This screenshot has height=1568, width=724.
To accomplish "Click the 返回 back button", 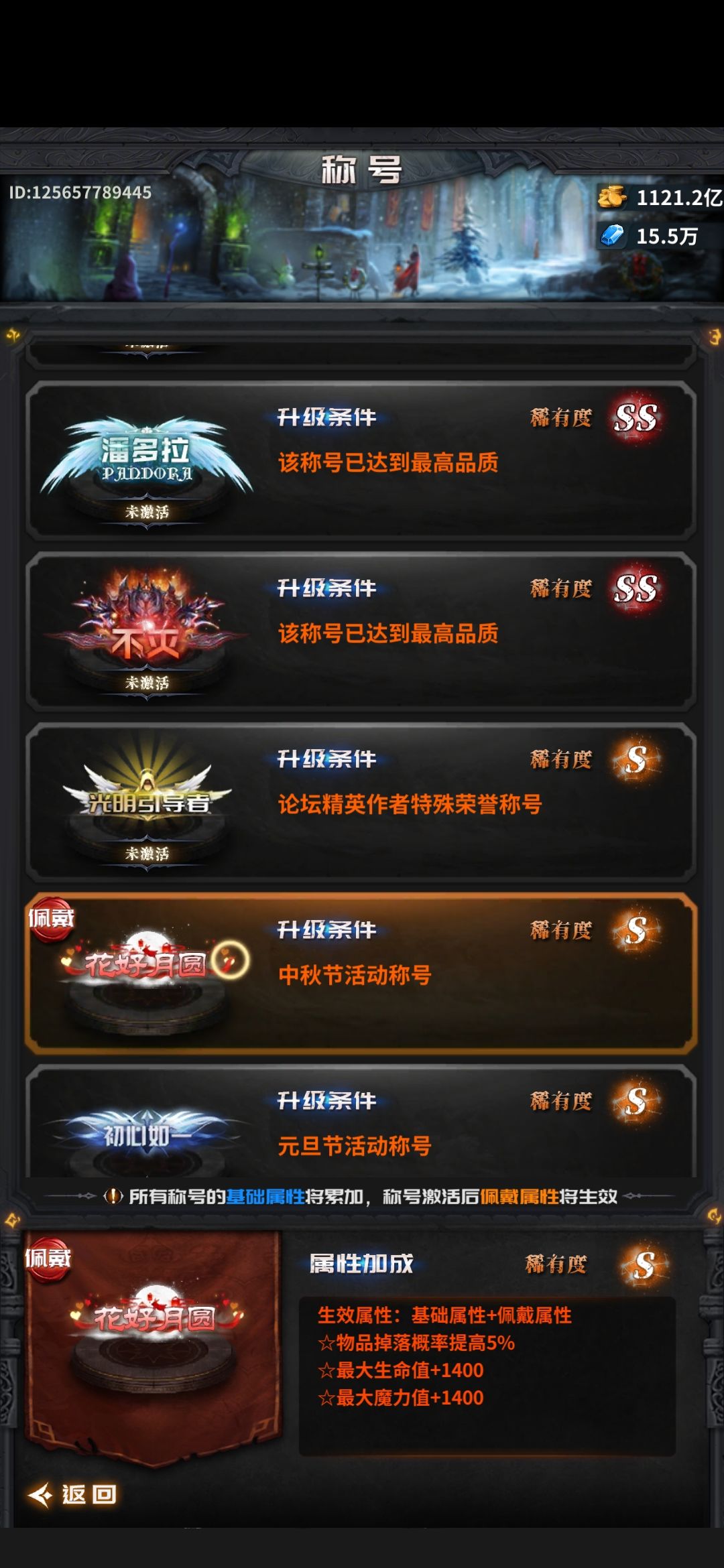I will pos(72,1494).
